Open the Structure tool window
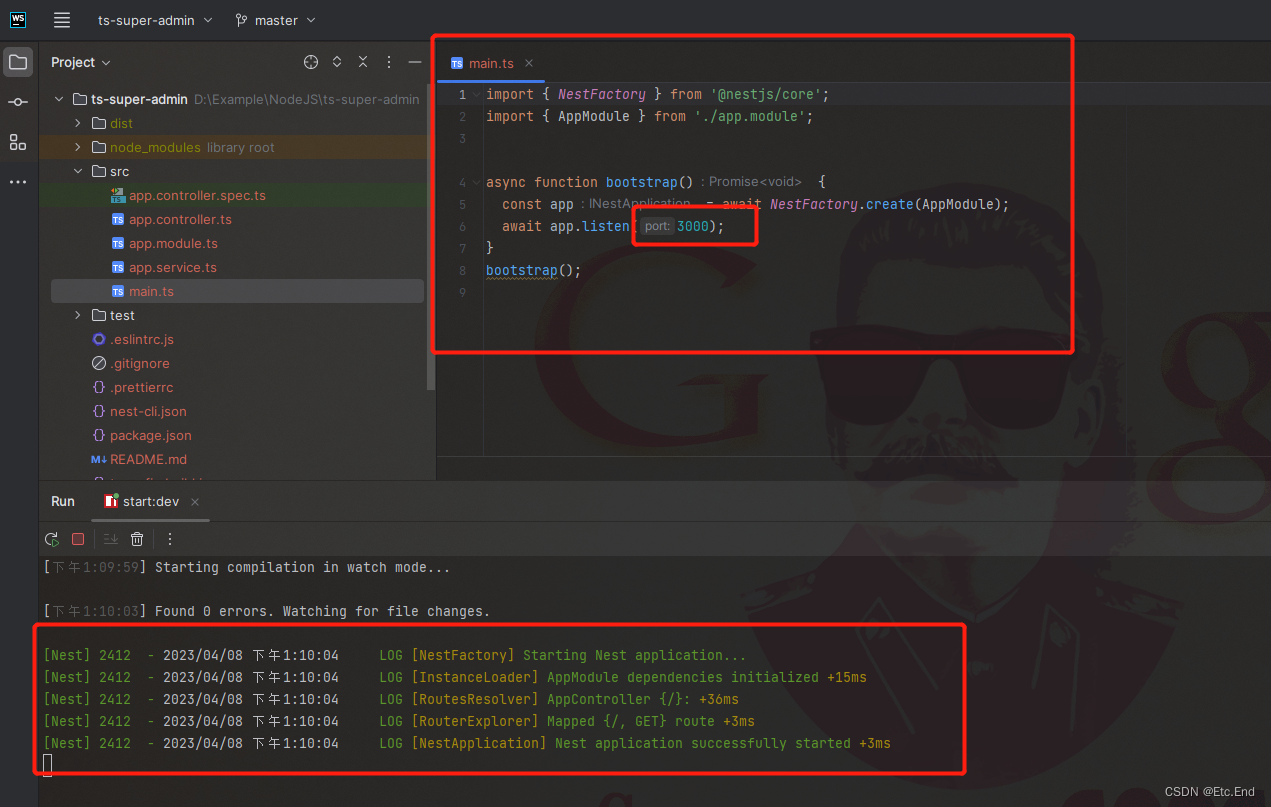Screen dimensions: 1271x807 17,142
